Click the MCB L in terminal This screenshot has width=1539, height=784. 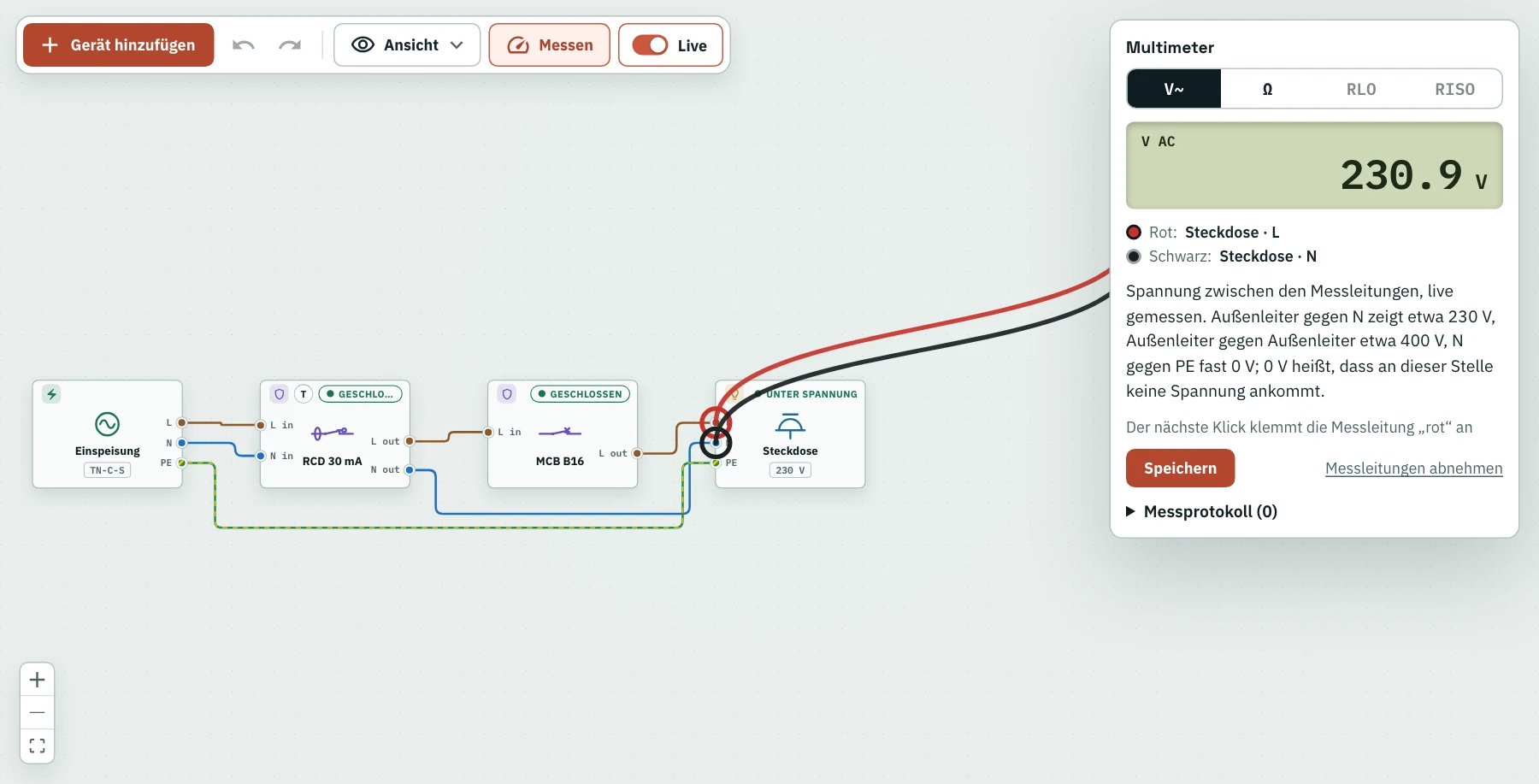488,432
